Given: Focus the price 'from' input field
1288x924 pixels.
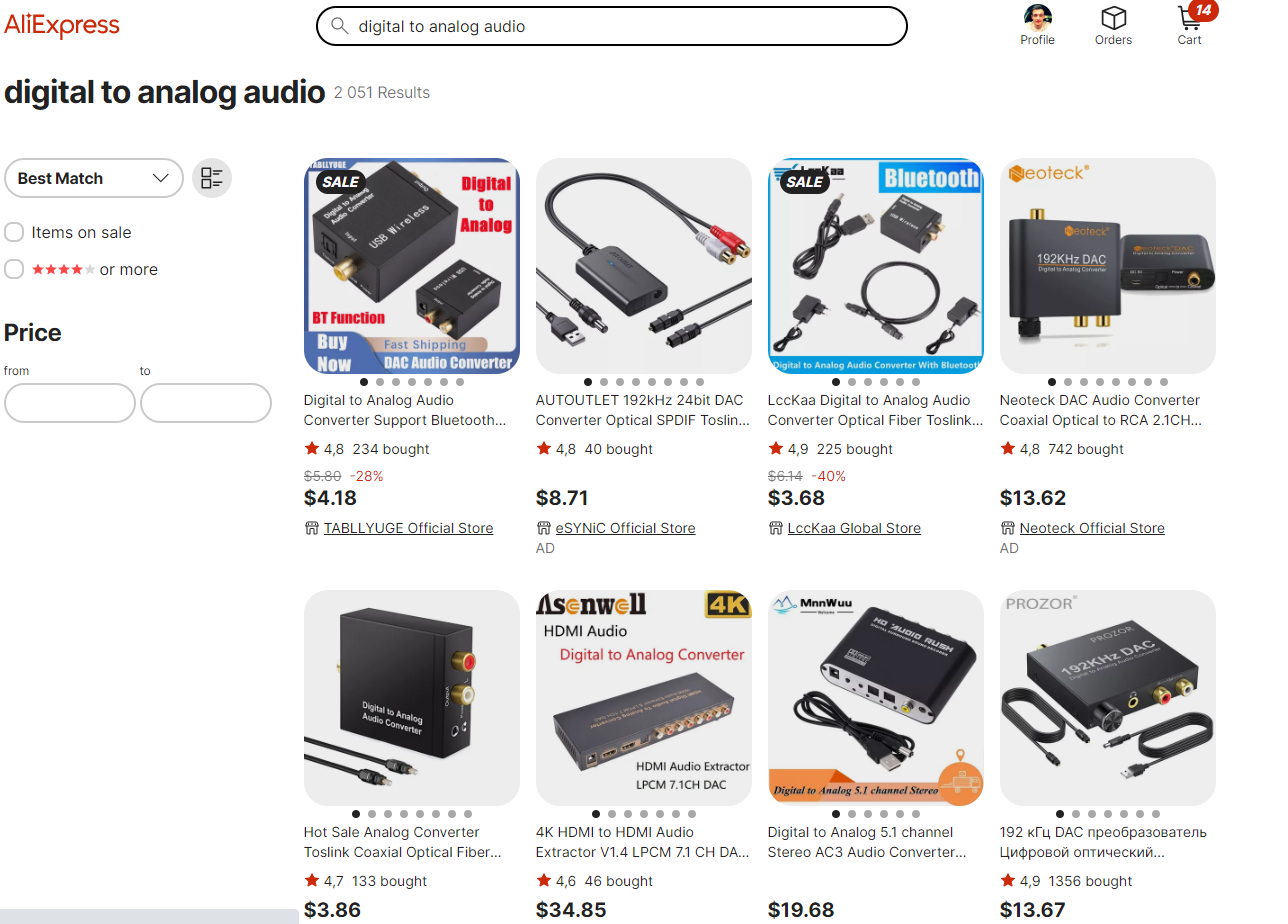Looking at the screenshot, I should point(70,403).
